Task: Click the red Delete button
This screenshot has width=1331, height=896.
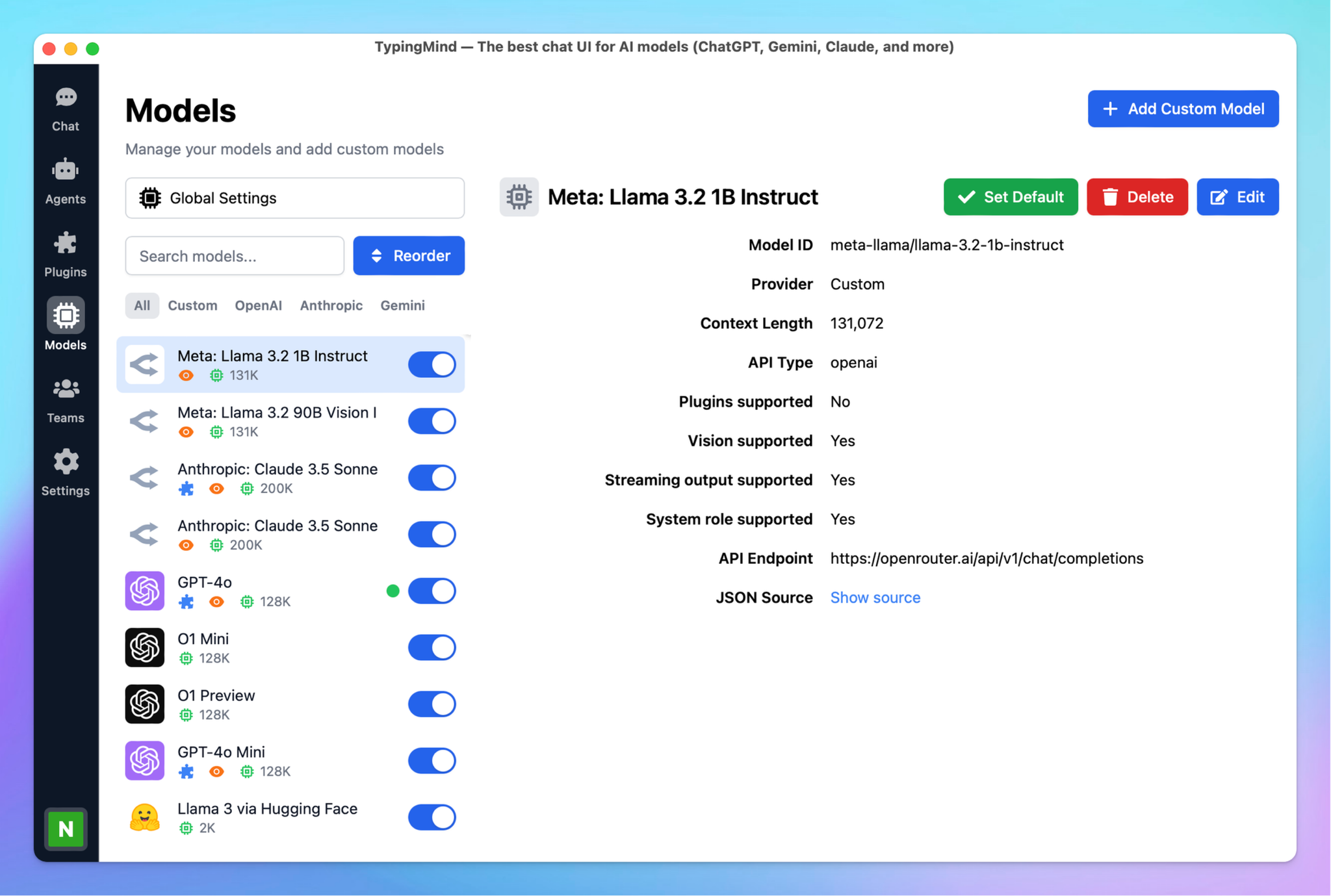Action: [1137, 197]
